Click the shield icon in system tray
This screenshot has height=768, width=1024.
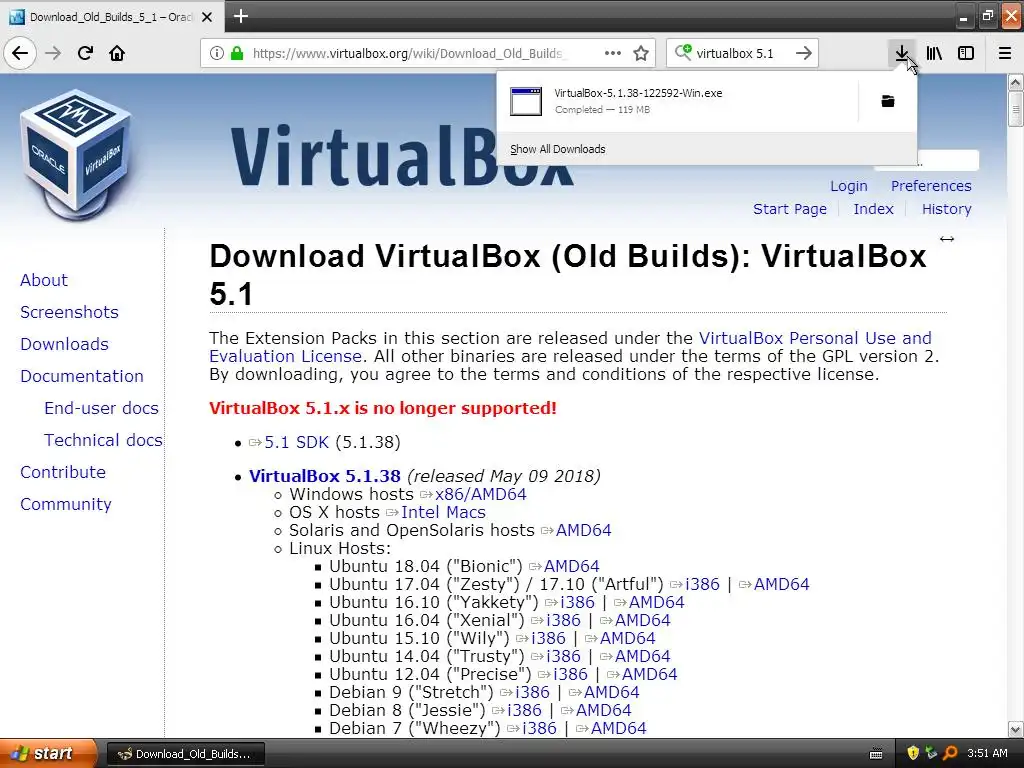pyautogui.click(x=913, y=753)
